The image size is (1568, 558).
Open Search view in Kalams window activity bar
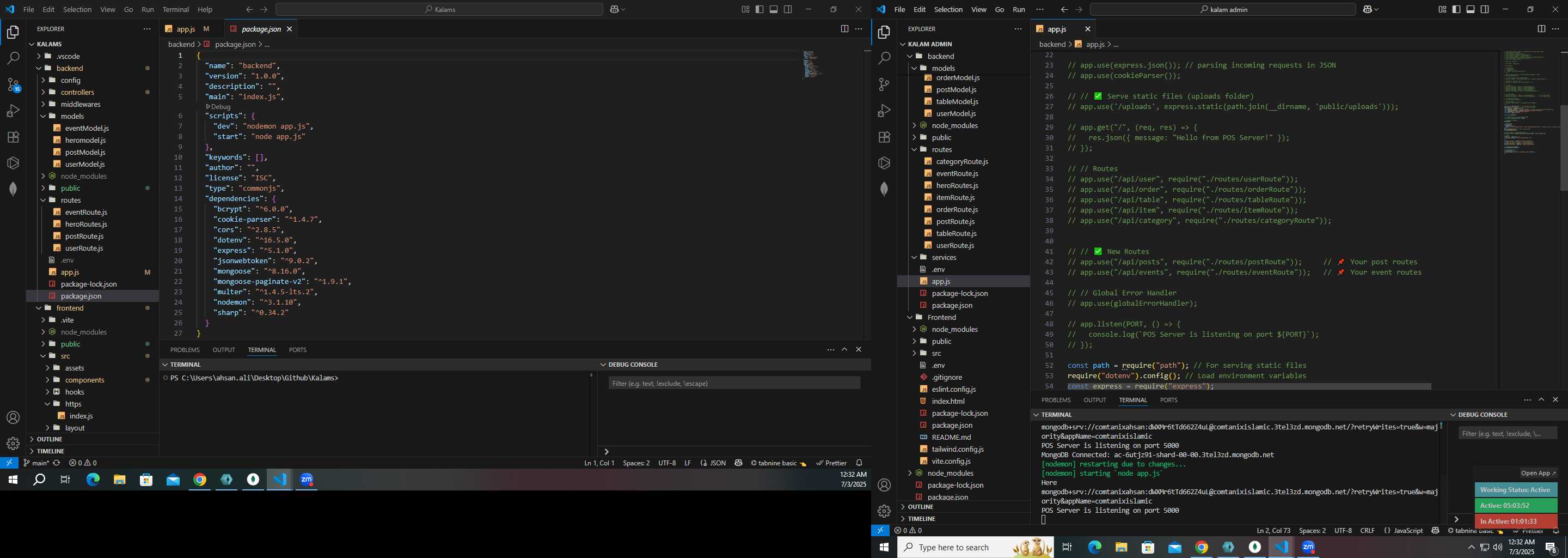13,58
